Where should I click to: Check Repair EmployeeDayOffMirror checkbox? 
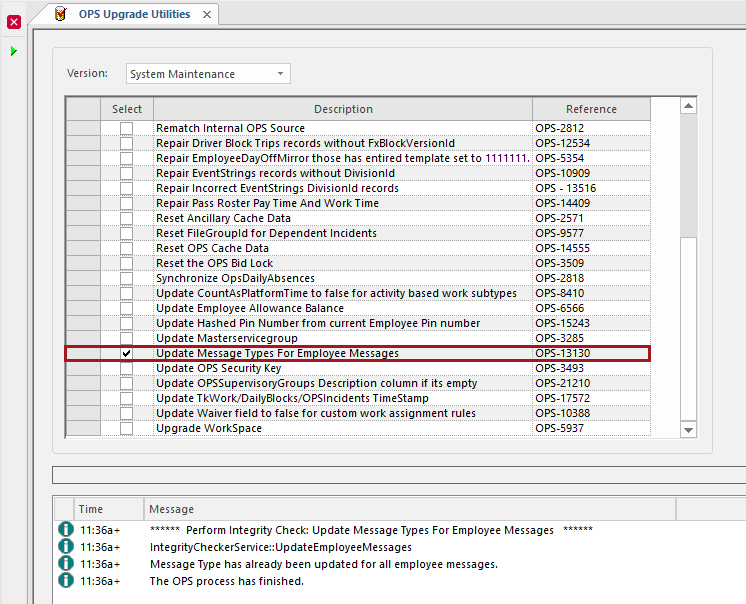pos(127,158)
